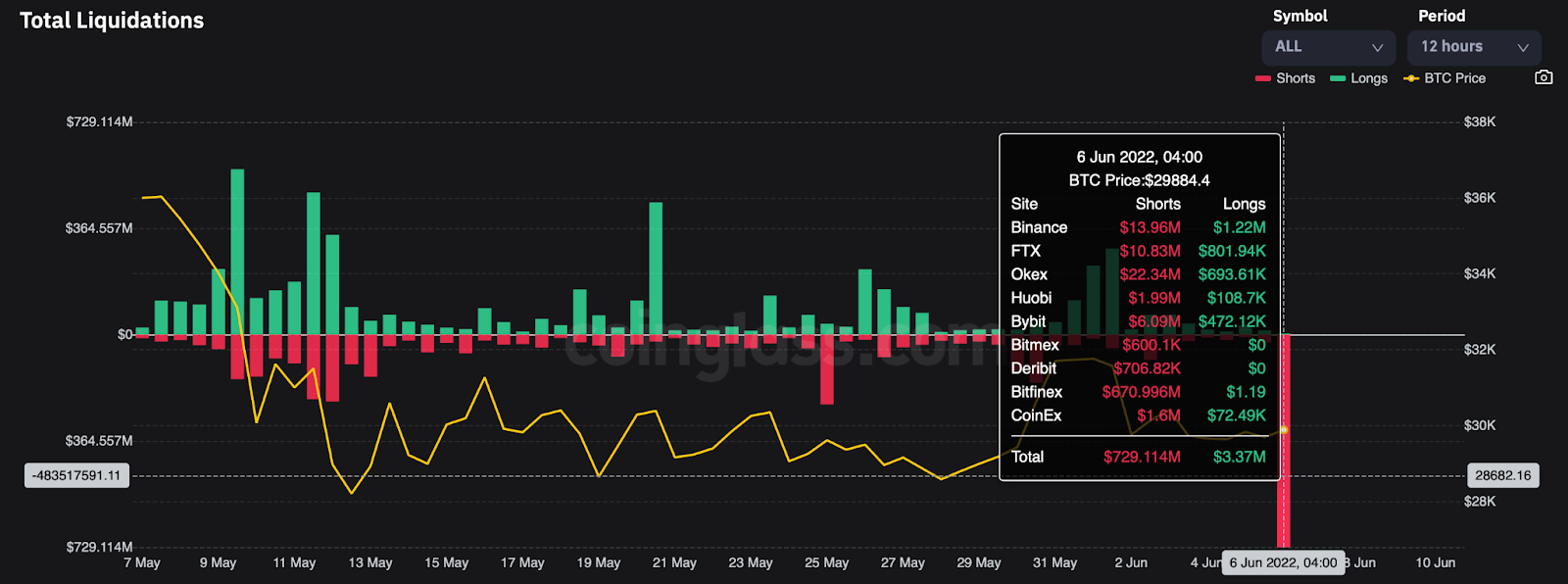Toggle the Shorts legend series
This screenshot has height=584, width=1568.
coord(1285,78)
